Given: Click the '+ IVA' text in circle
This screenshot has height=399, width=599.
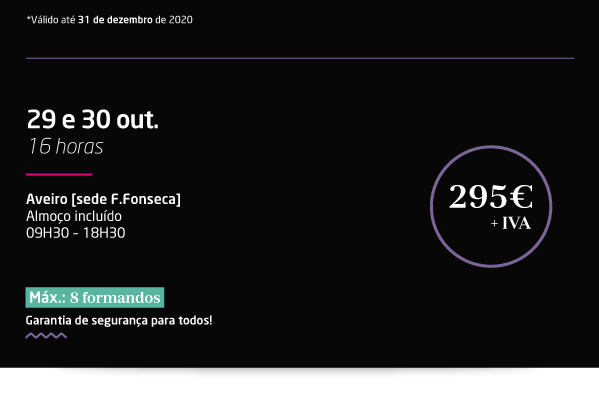Looking at the screenshot, I should 511,224.
